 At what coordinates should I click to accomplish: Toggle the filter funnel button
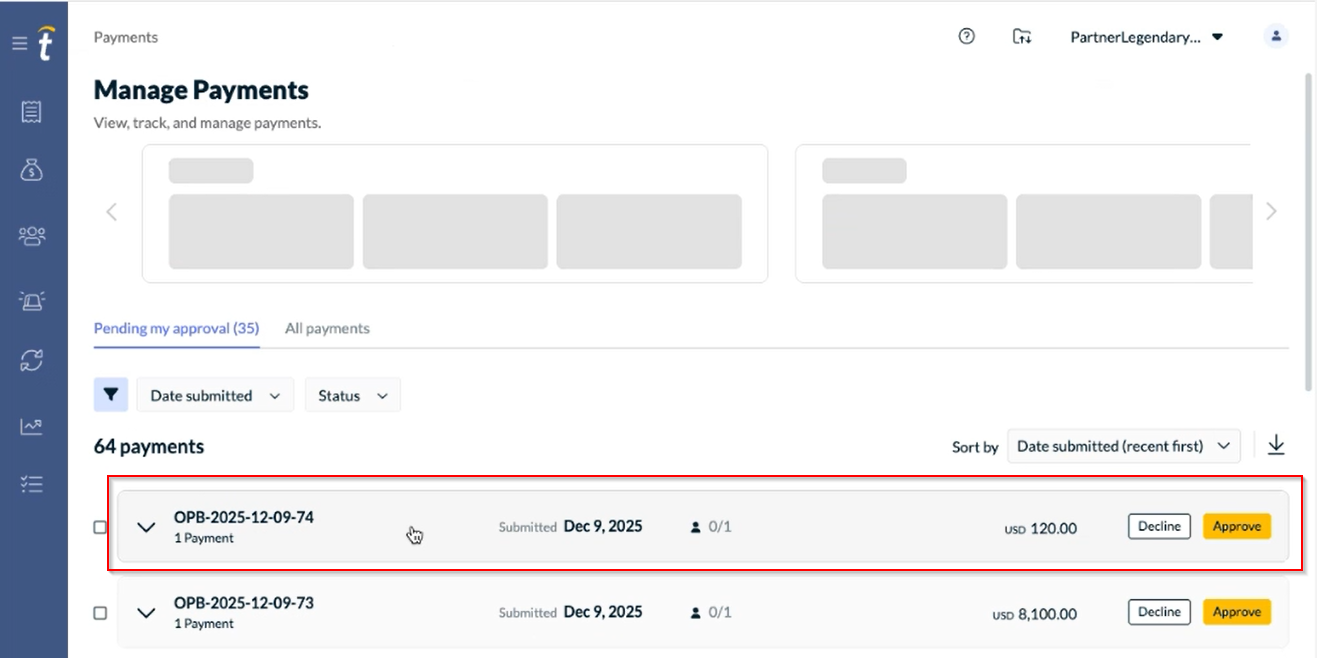coord(111,395)
